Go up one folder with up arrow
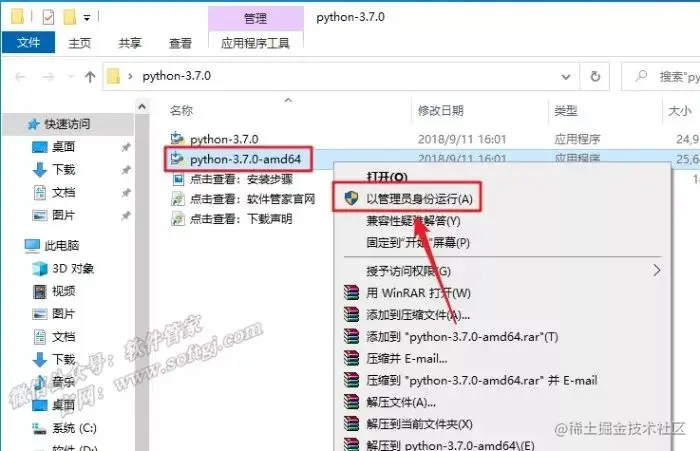 coord(90,77)
